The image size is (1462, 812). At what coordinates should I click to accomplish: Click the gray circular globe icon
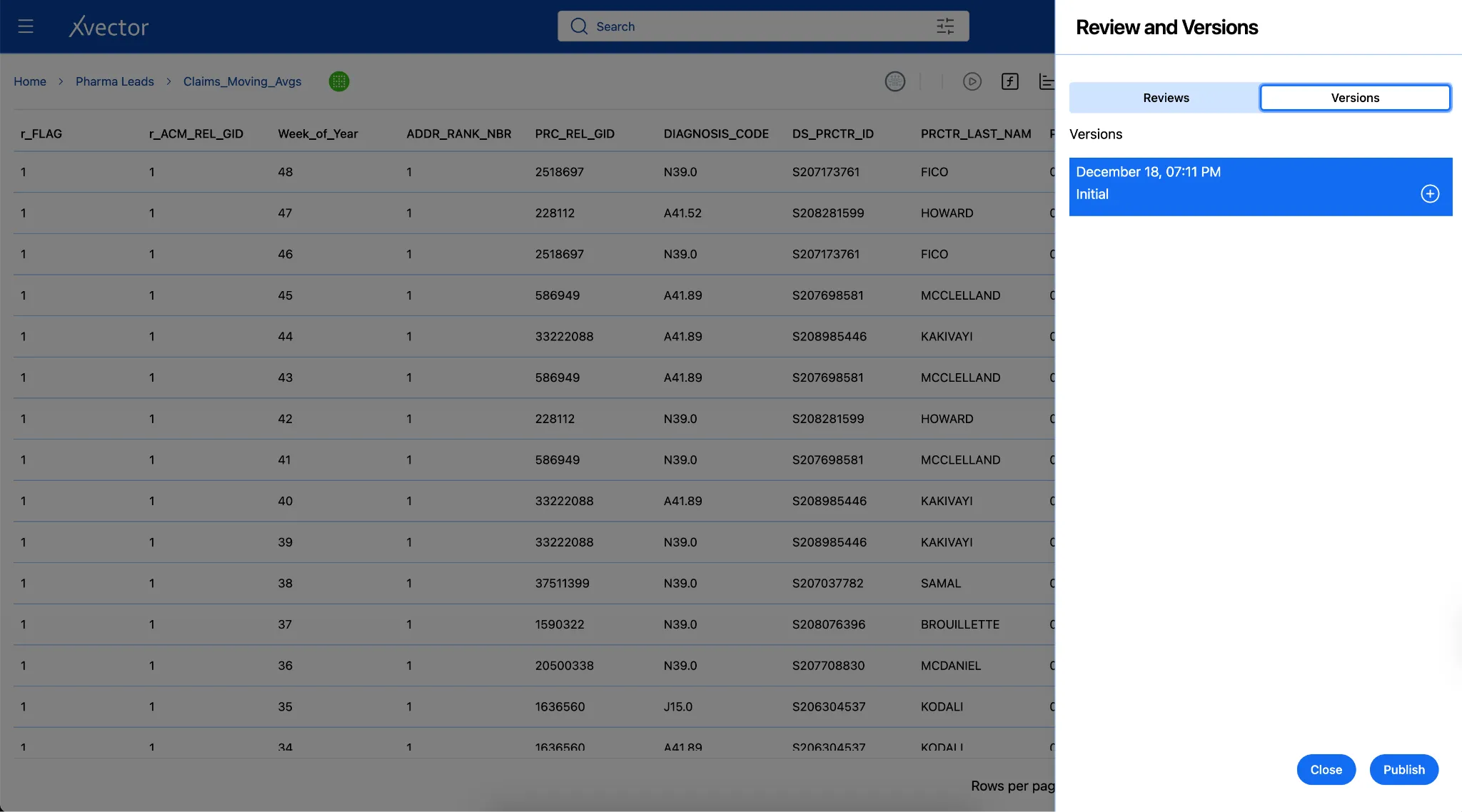[895, 81]
